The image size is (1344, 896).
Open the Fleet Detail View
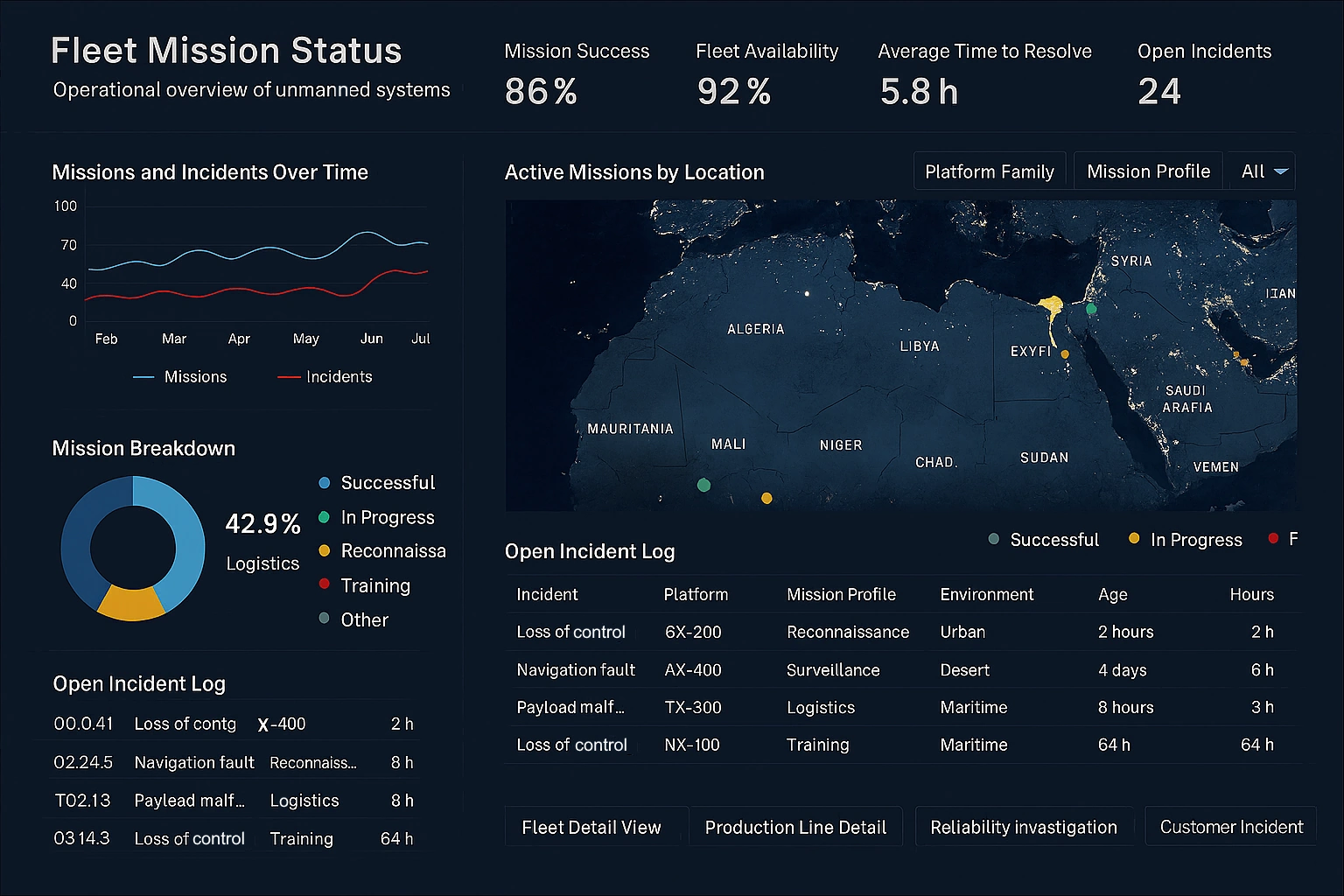(592, 826)
